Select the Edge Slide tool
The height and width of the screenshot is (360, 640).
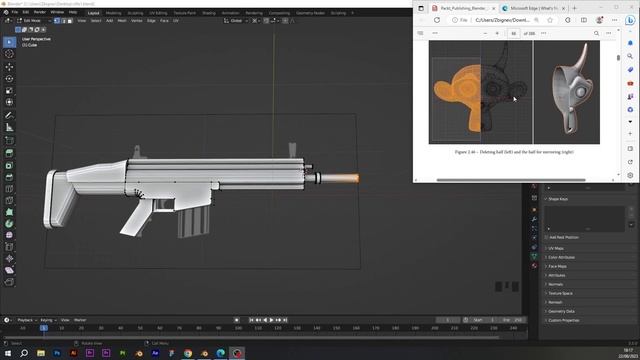click(x=9, y=247)
